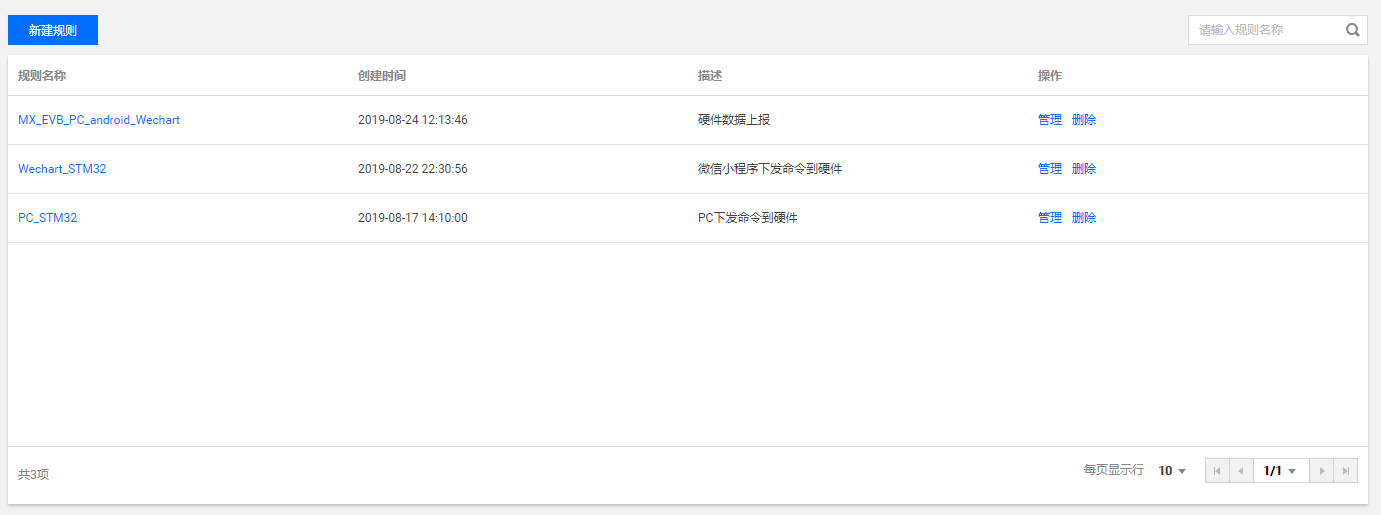Click 删除 for PC_STM32 rule

(1084, 217)
